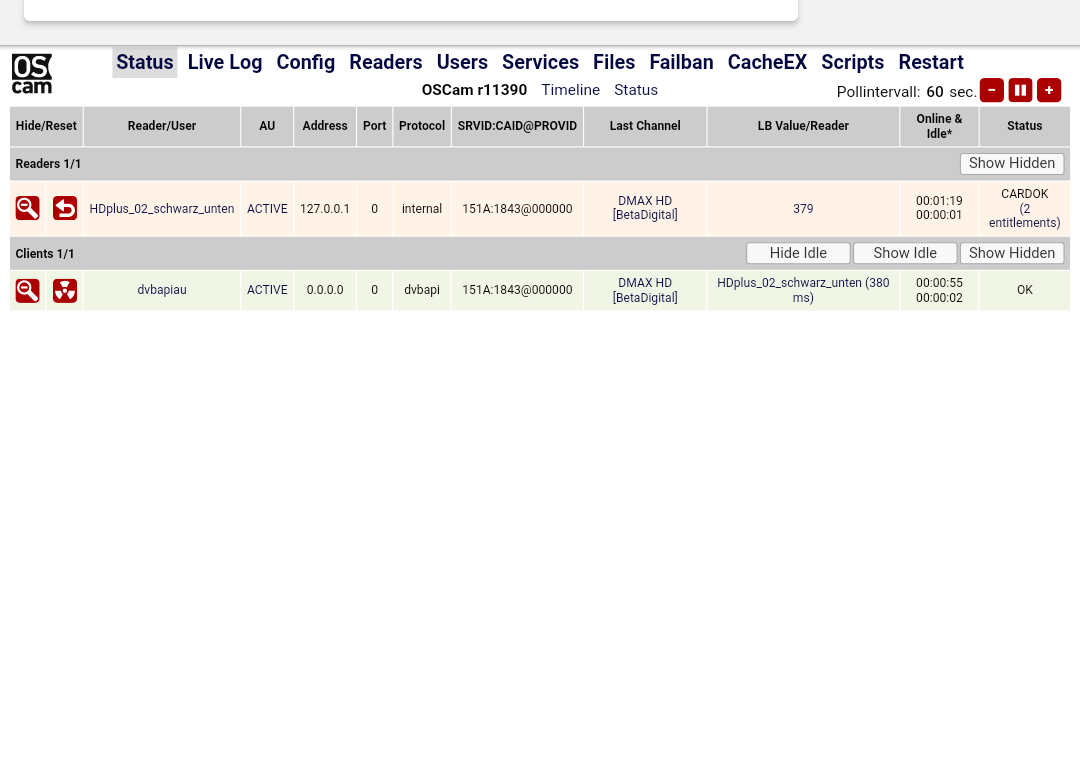The width and height of the screenshot is (1080, 770).
Task: Switch to the Config menu
Action: point(305,62)
